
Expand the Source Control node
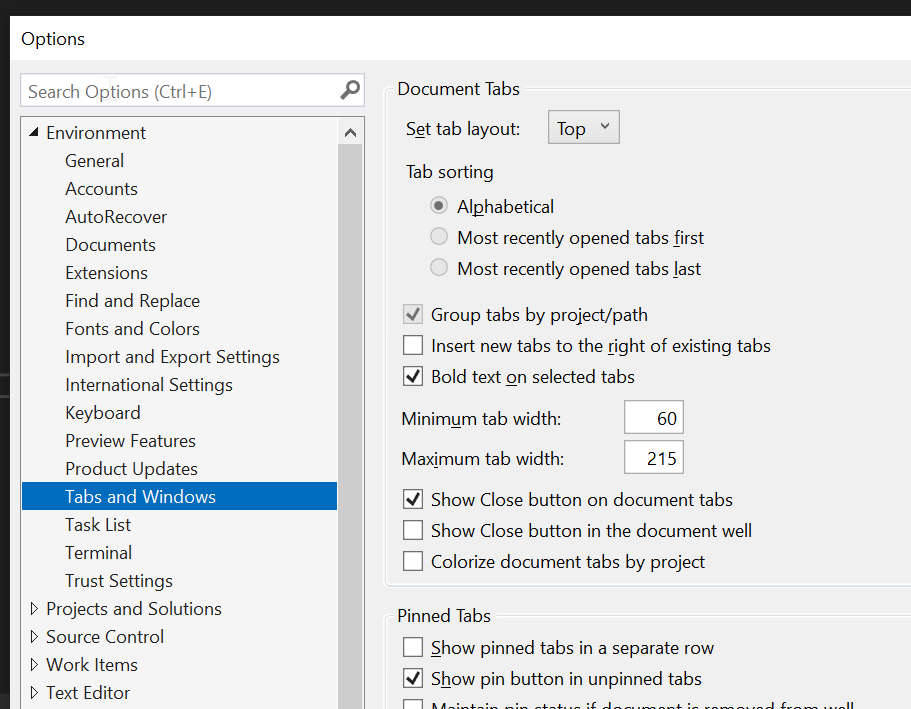pyautogui.click(x=35, y=637)
